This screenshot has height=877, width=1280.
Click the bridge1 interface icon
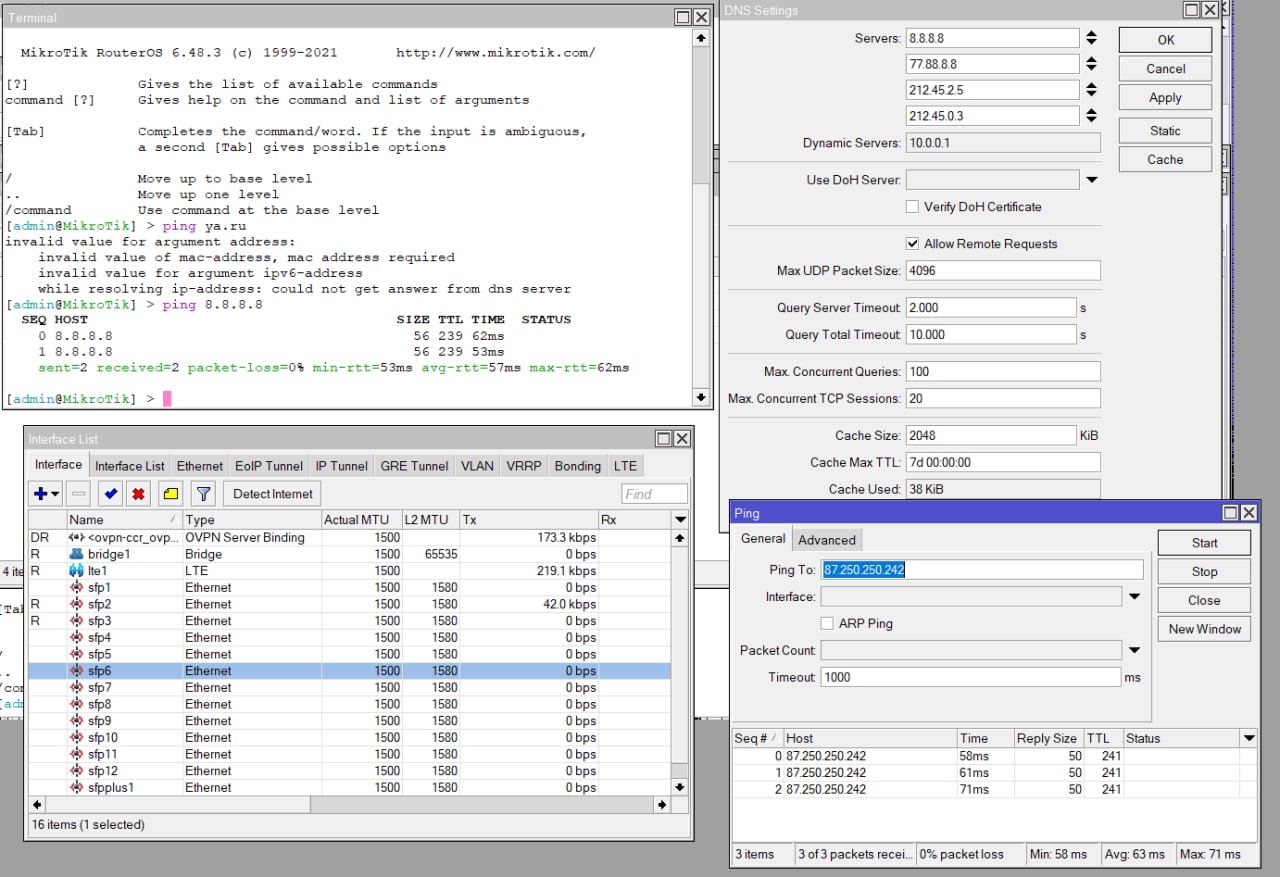(76, 554)
